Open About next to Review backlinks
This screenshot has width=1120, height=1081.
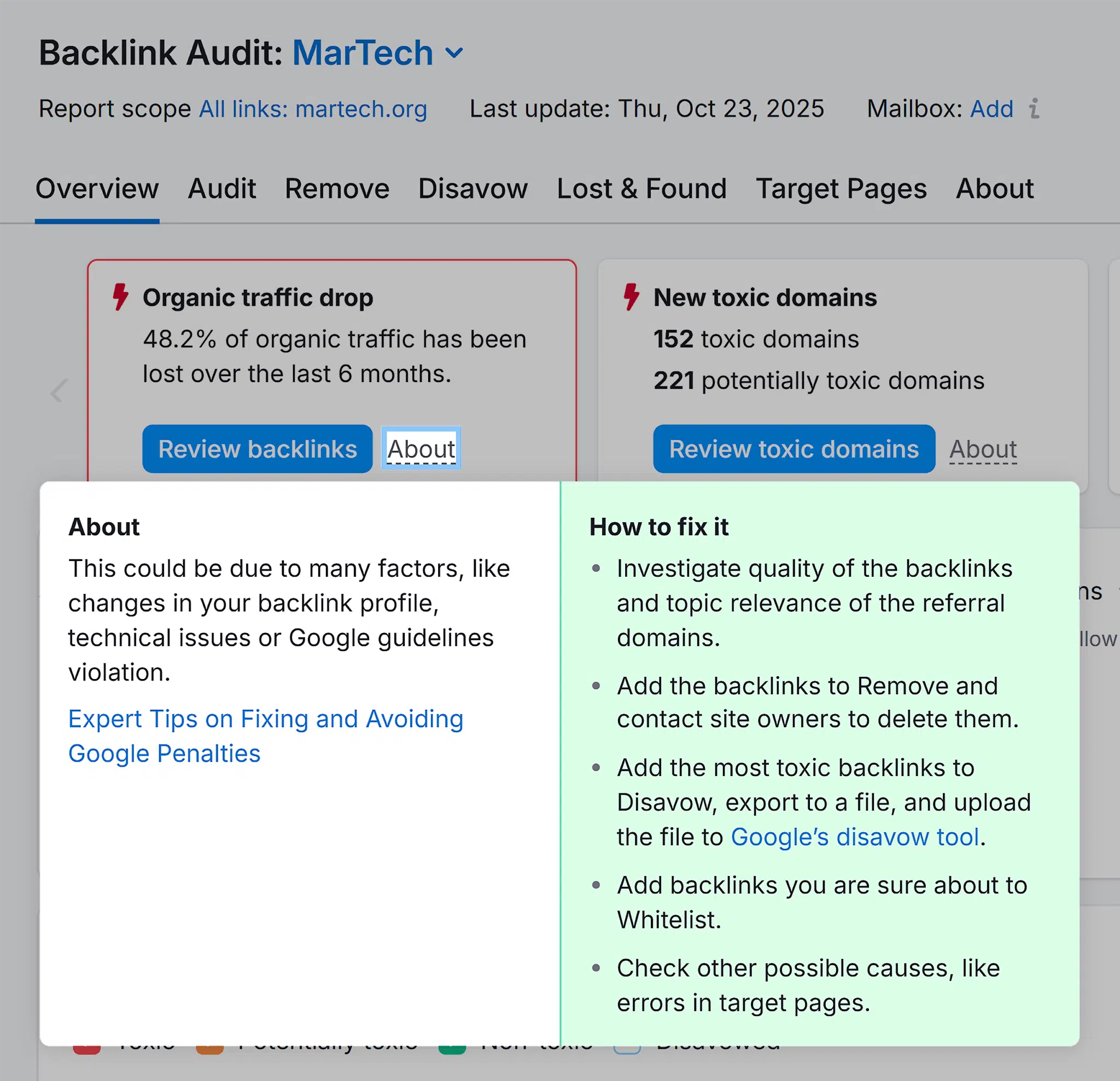pos(421,449)
